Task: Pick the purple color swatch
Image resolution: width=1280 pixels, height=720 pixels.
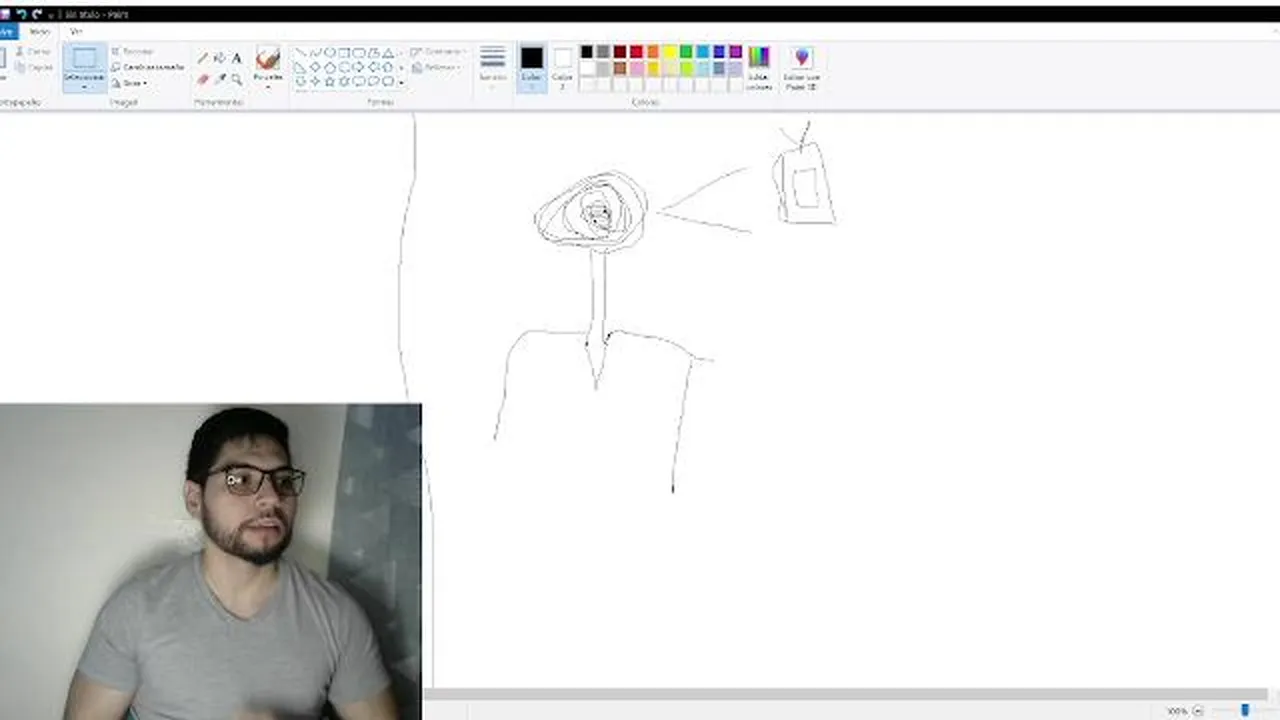Action: click(x=735, y=52)
